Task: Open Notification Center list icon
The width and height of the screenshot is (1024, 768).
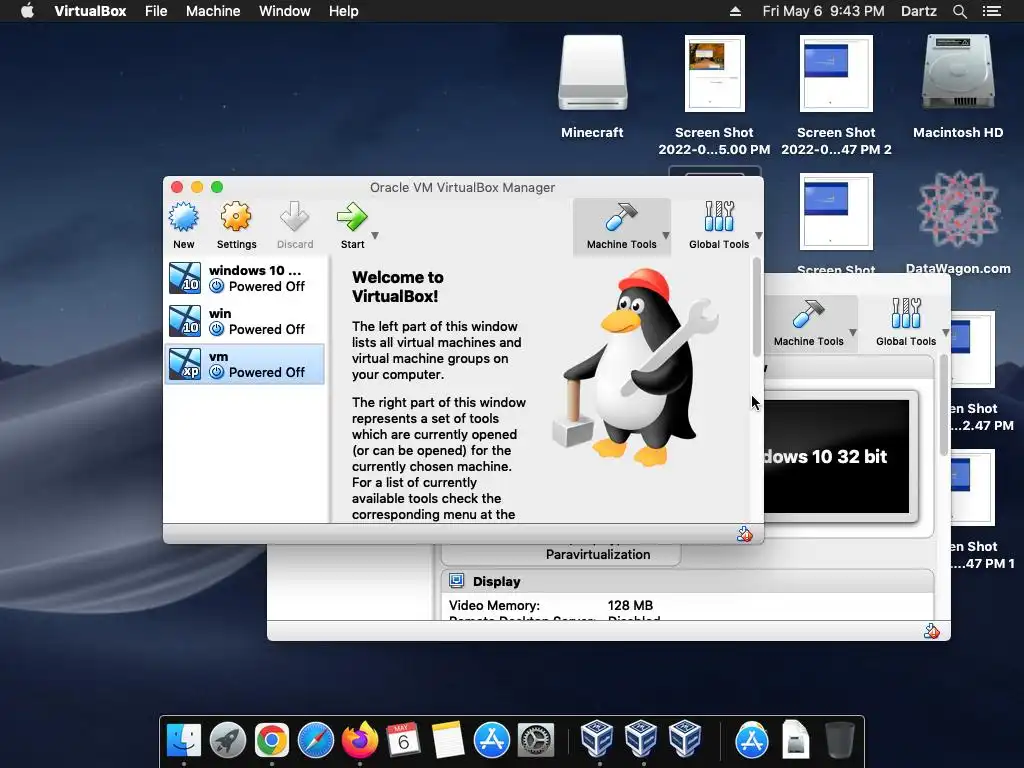Action: [x=992, y=11]
